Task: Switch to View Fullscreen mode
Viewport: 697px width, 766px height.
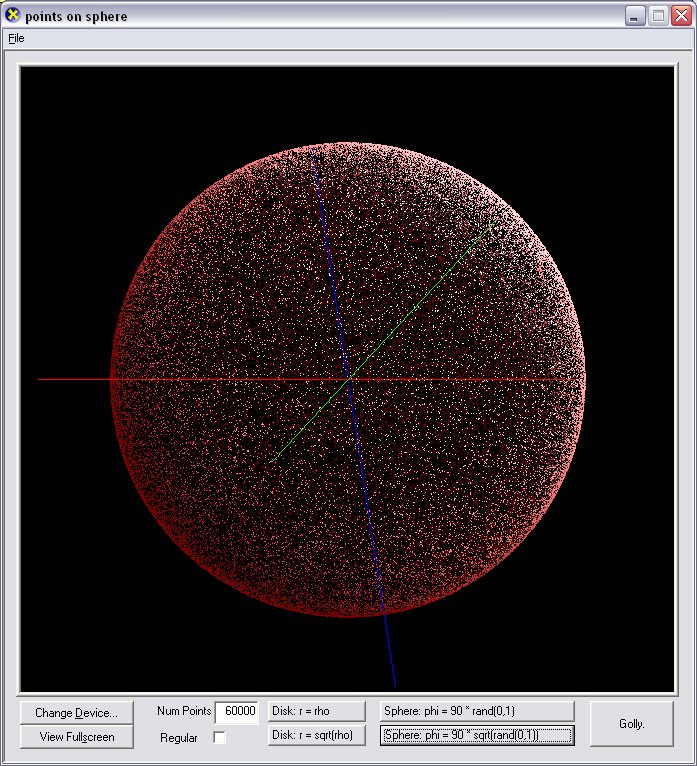Action: click(x=76, y=737)
